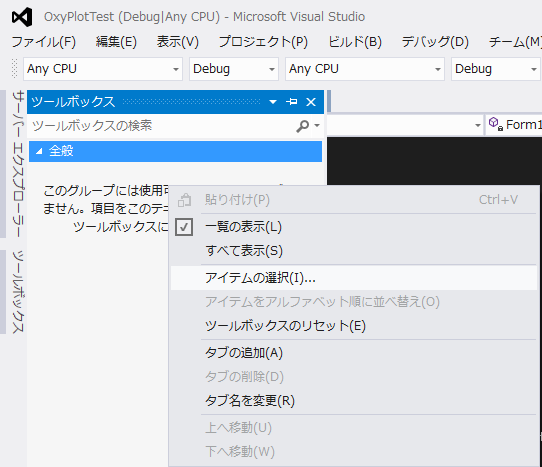This screenshot has height=467, width=542.
Task: Click the Visual Studio logo icon
Action: tap(22, 17)
